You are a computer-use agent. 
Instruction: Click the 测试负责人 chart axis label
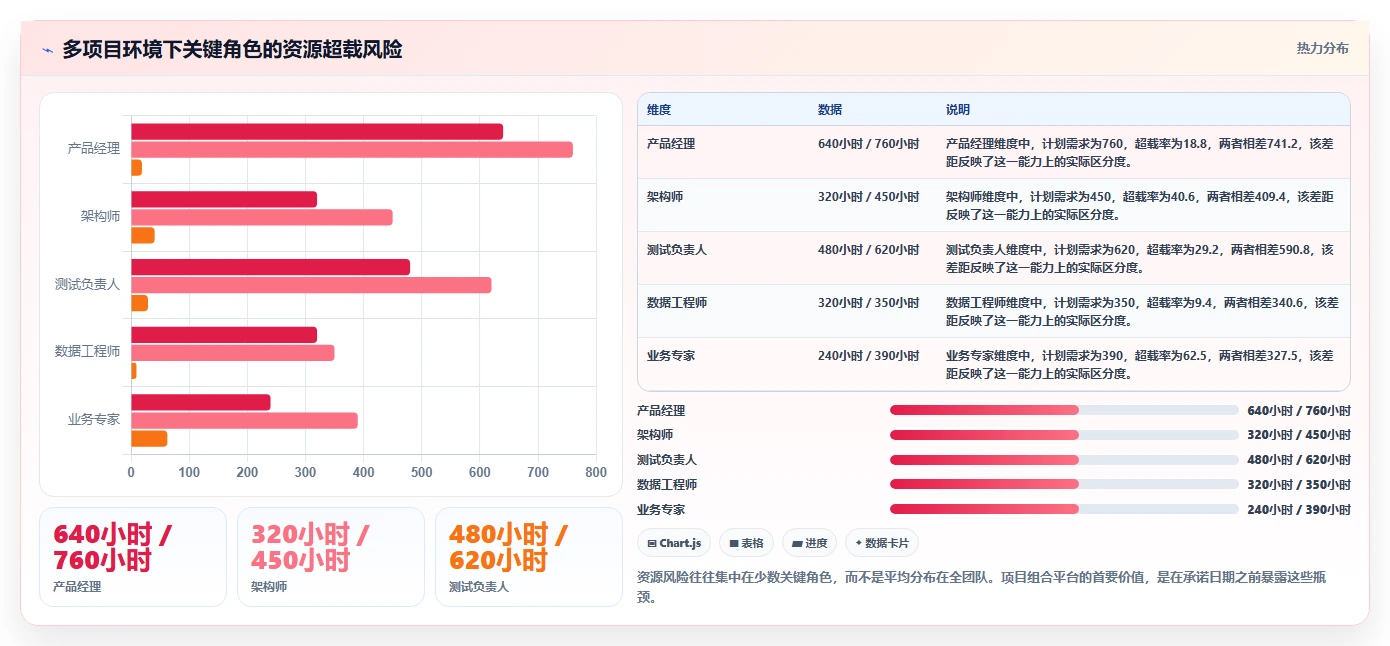[87, 284]
